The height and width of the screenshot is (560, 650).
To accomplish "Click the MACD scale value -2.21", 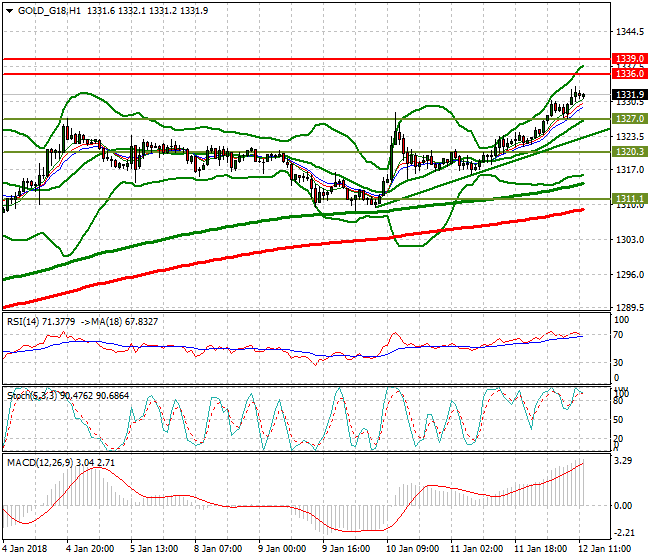I will click(623, 533).
